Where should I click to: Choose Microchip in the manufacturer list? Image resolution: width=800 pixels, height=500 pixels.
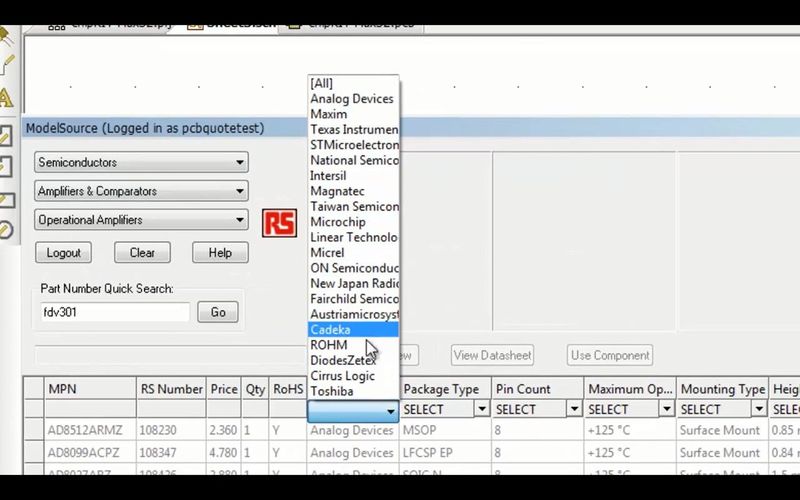pyautogui.click(x=353, y=222)
